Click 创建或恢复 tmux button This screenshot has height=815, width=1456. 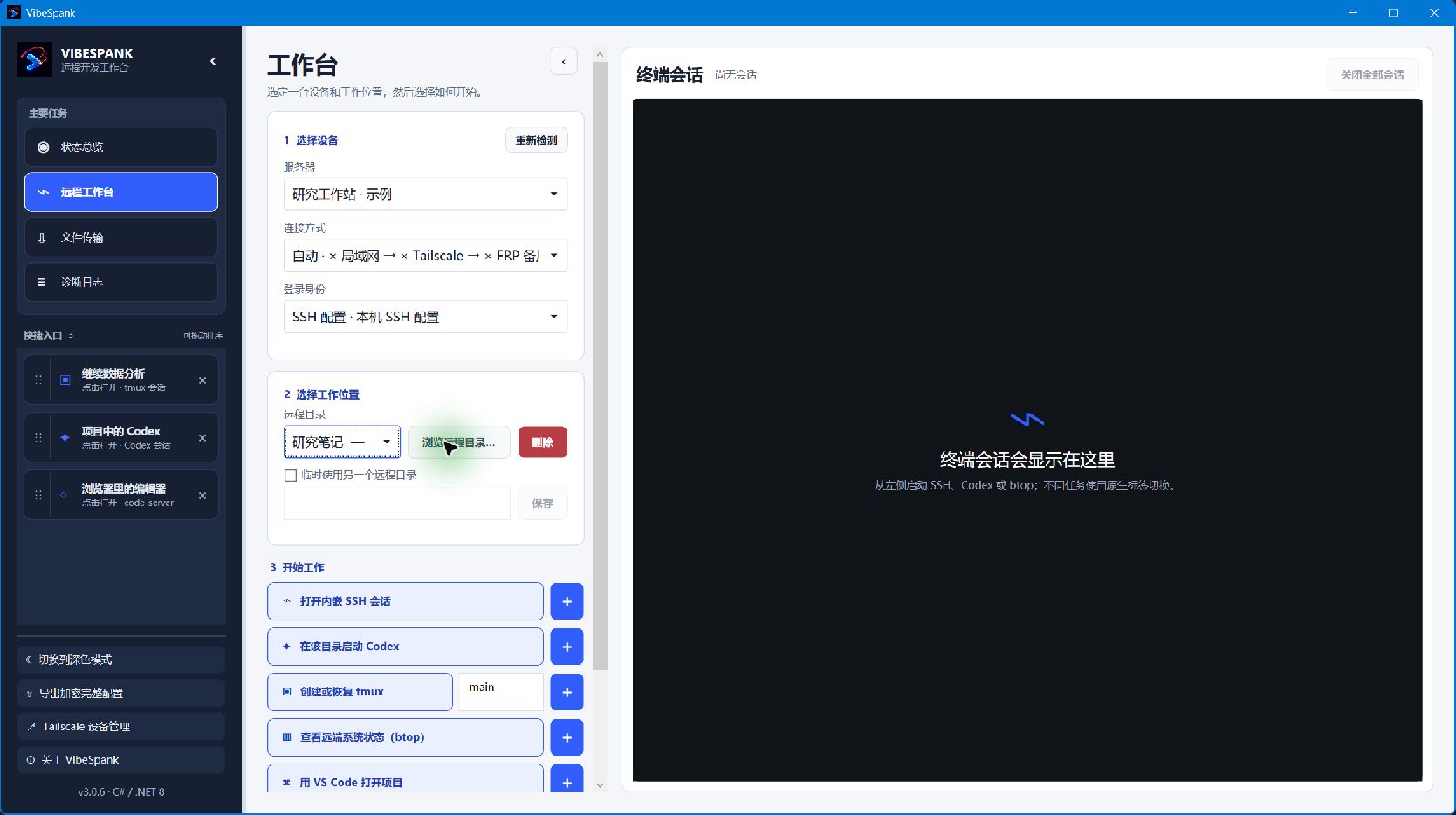point(360,692)
